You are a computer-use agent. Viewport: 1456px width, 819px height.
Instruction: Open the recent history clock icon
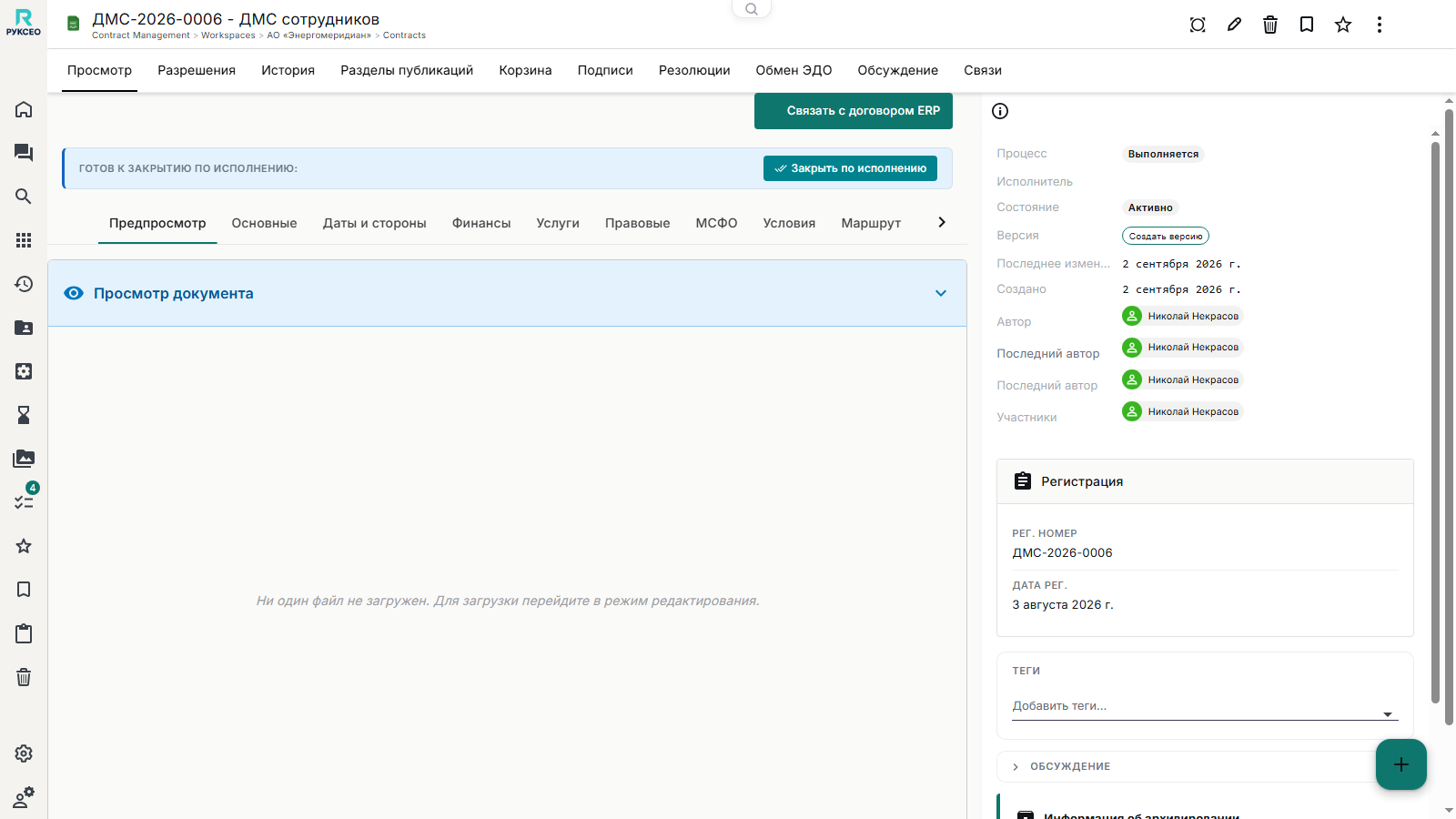(x=24, y=284)
